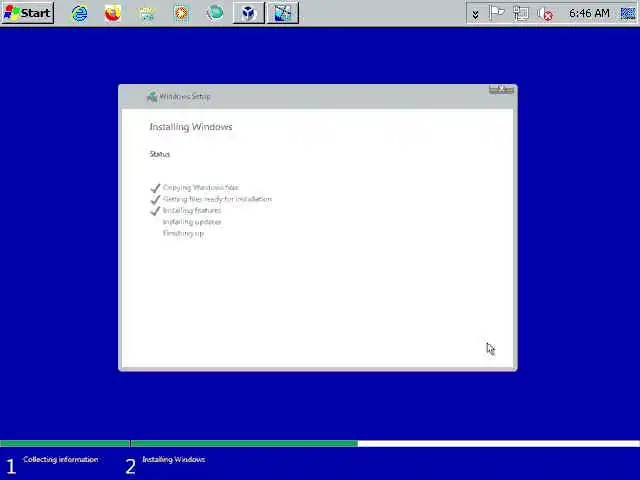The height and width of the screenshot is (480, 640).
Task: Open the red-orange browser icon in taskbar
Action: [113, 13]
